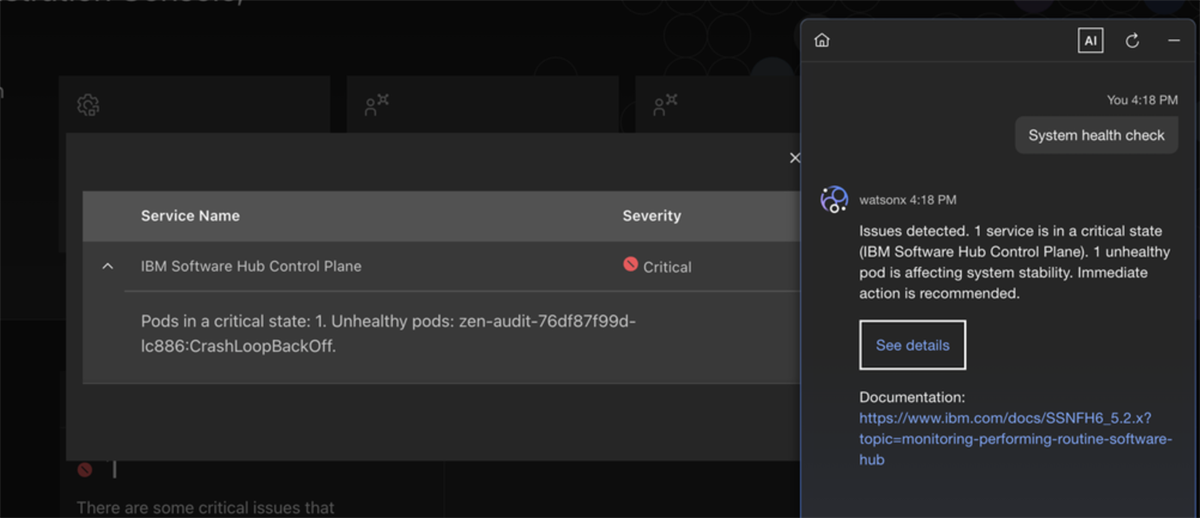
Task: Click the AI label icon in chat header
Action: click(1090, 41)
